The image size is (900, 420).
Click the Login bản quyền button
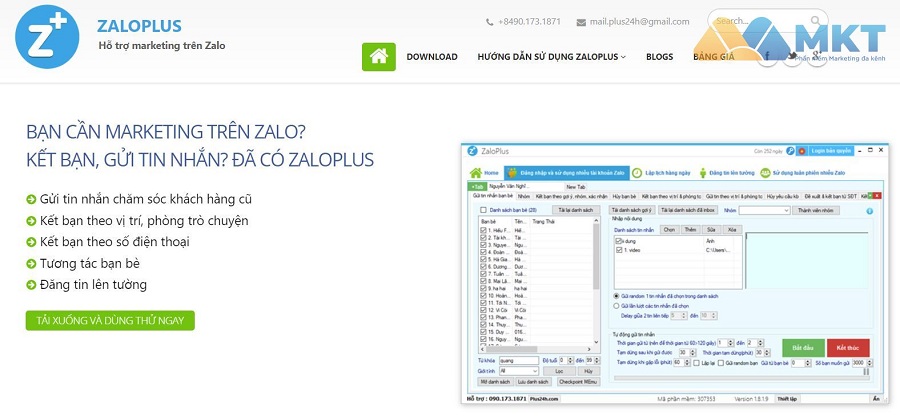[831, 151]
